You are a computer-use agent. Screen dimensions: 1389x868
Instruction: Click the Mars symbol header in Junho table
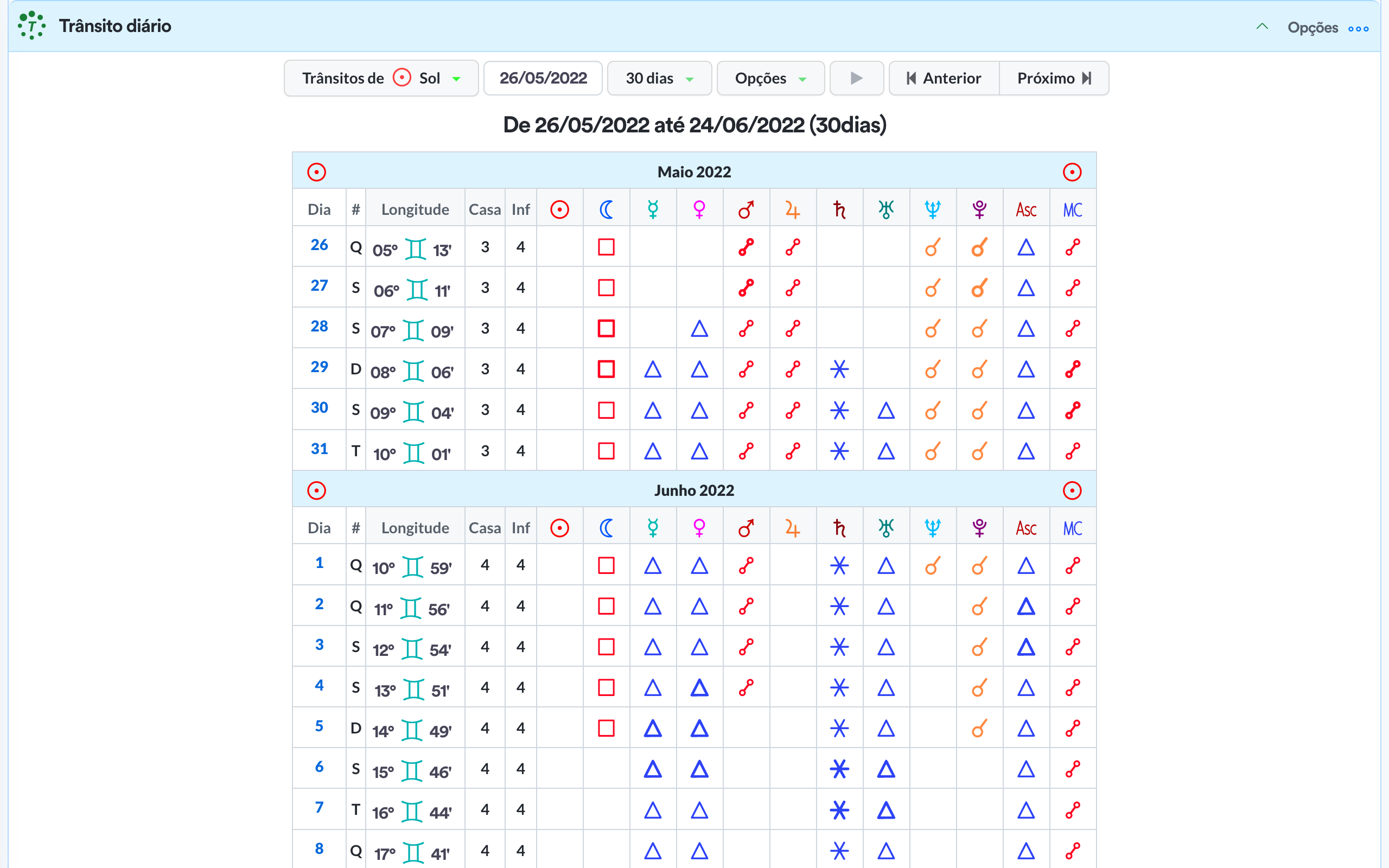(746, 528)
